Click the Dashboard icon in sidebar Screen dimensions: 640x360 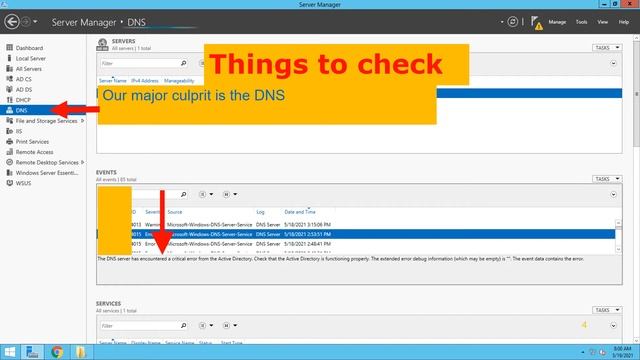(x=9, y=48)
